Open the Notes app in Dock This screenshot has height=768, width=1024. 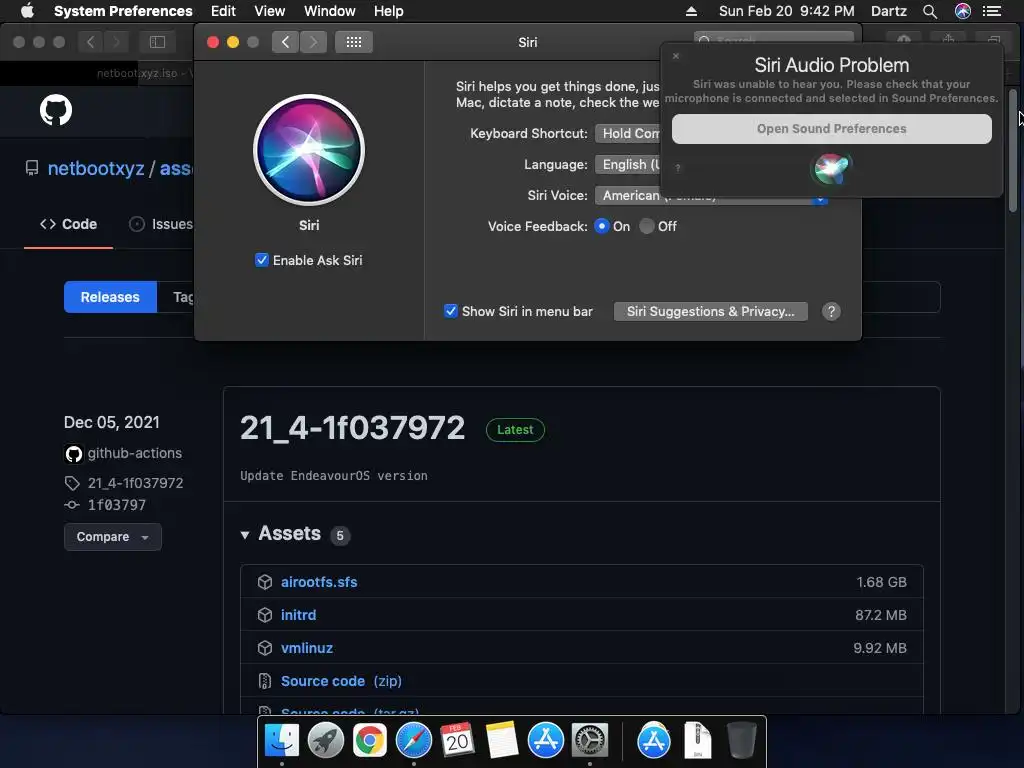tap(501, 741)
